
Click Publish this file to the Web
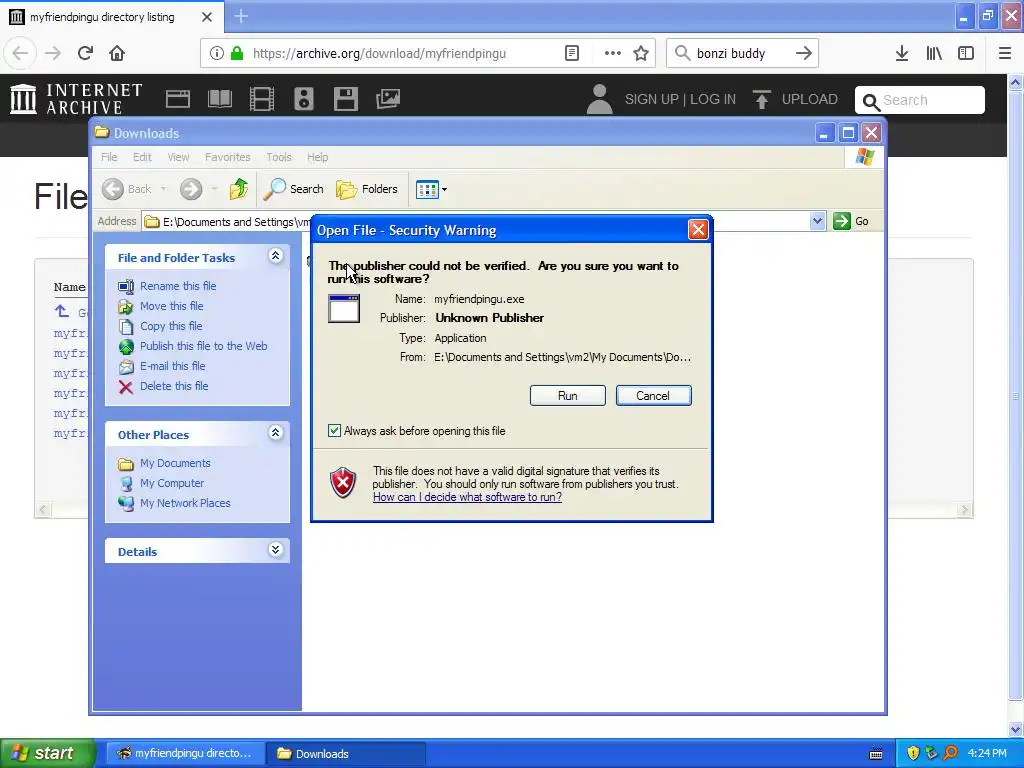(203, 346)
